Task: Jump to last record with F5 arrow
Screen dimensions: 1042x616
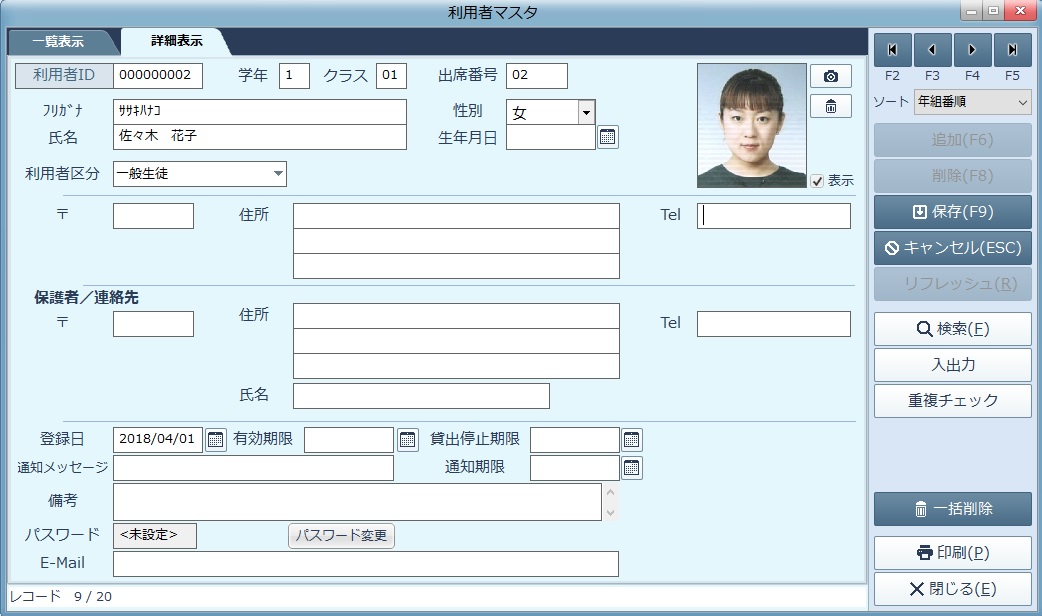Action: pos(1012,50)
